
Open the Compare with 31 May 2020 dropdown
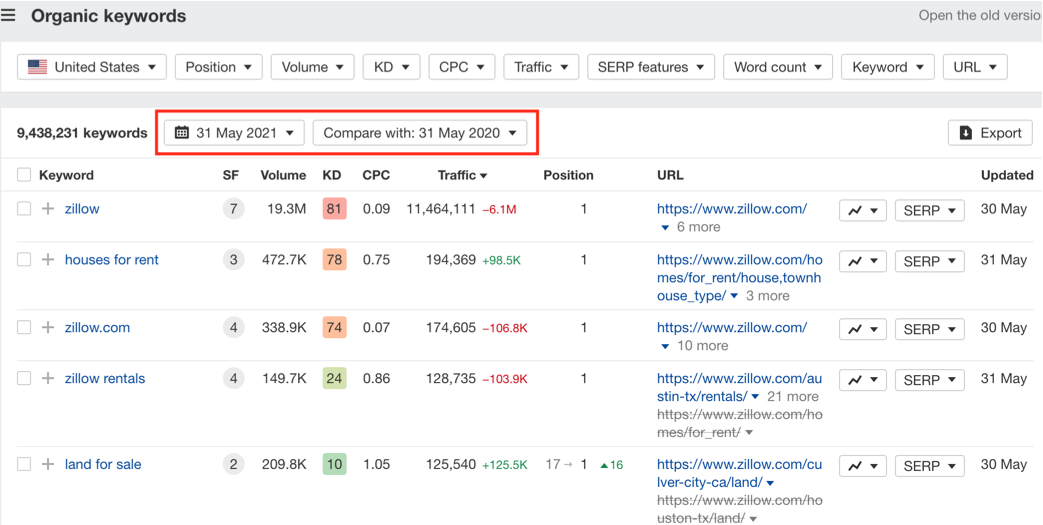[420, 133]
